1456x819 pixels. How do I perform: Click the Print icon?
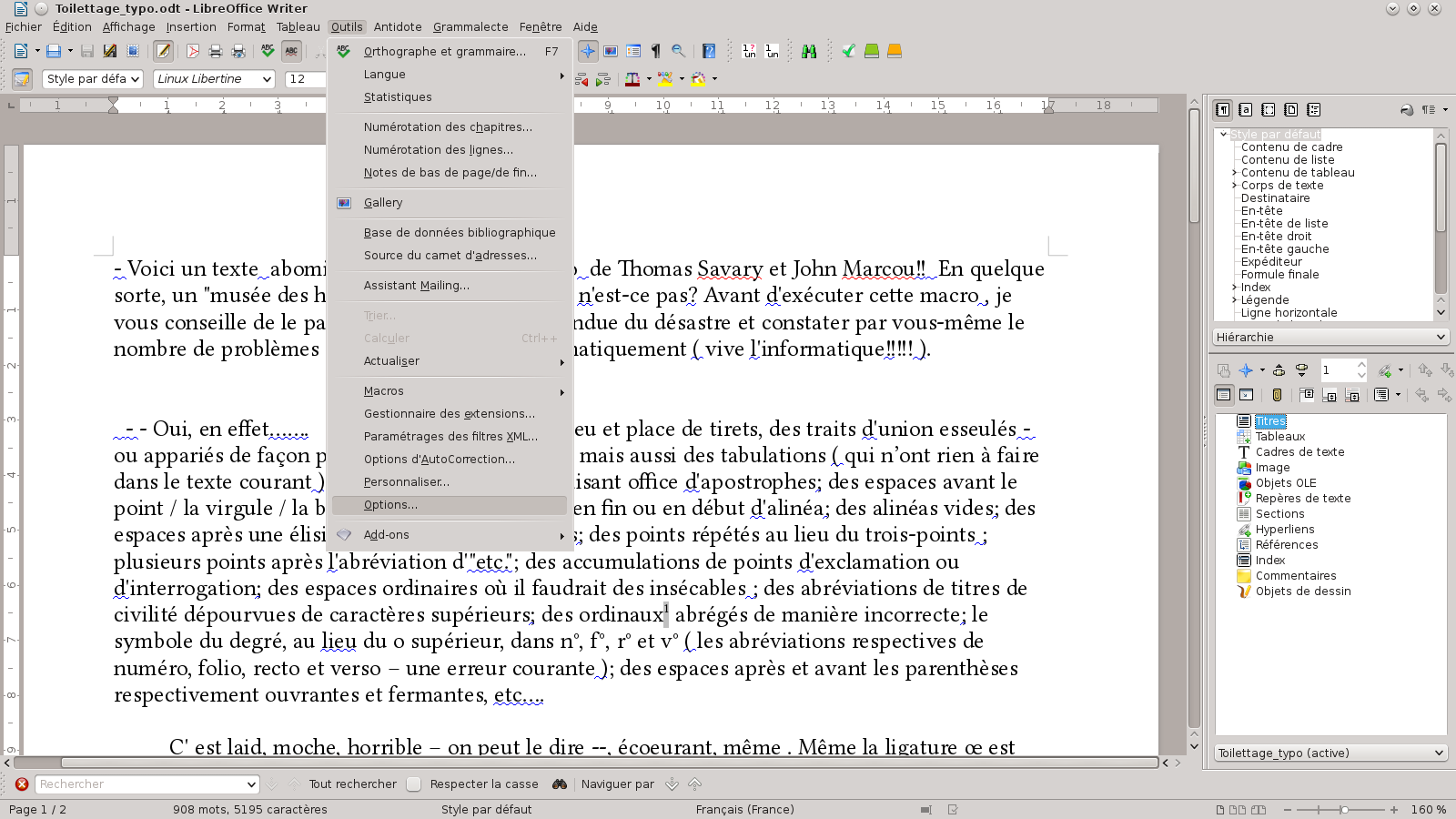click(216, 51)
